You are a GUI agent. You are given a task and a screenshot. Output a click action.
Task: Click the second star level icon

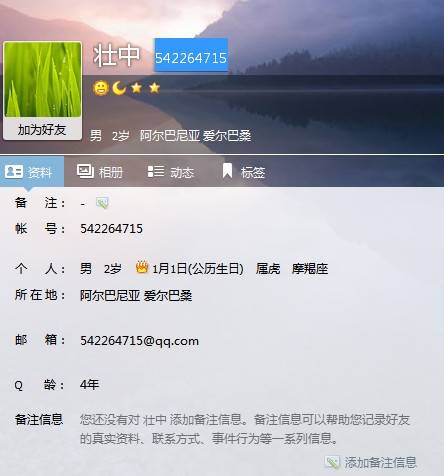tap(154, 88)
